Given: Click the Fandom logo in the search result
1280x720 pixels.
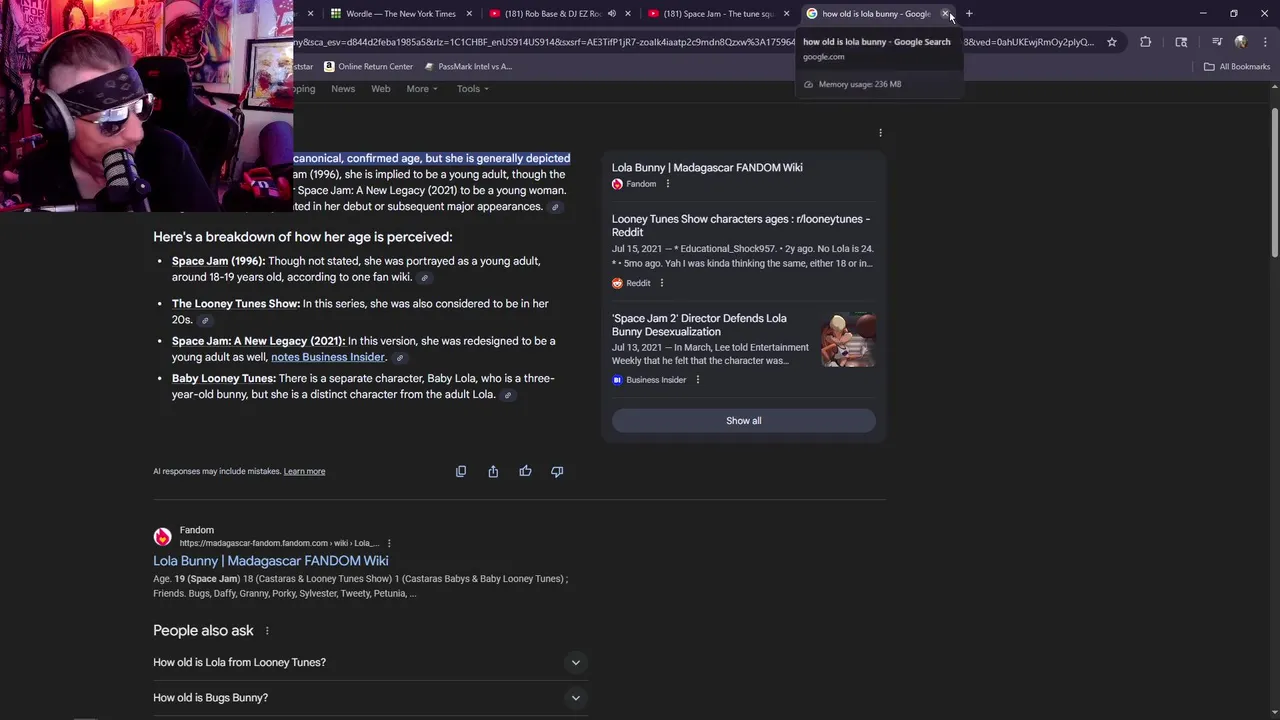Looking at the screenshot, I should point(162,537).
